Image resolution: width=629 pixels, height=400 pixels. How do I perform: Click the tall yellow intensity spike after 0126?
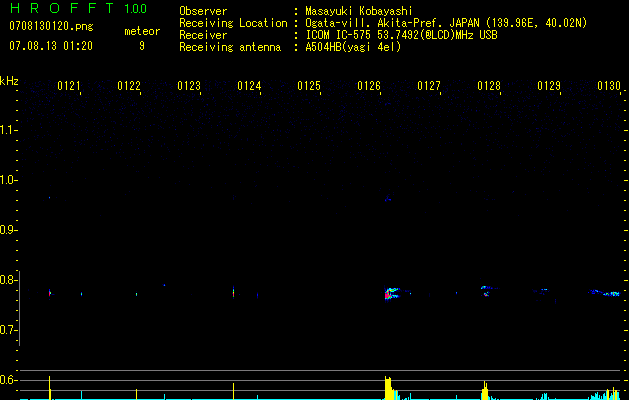[x=388, y=388]
